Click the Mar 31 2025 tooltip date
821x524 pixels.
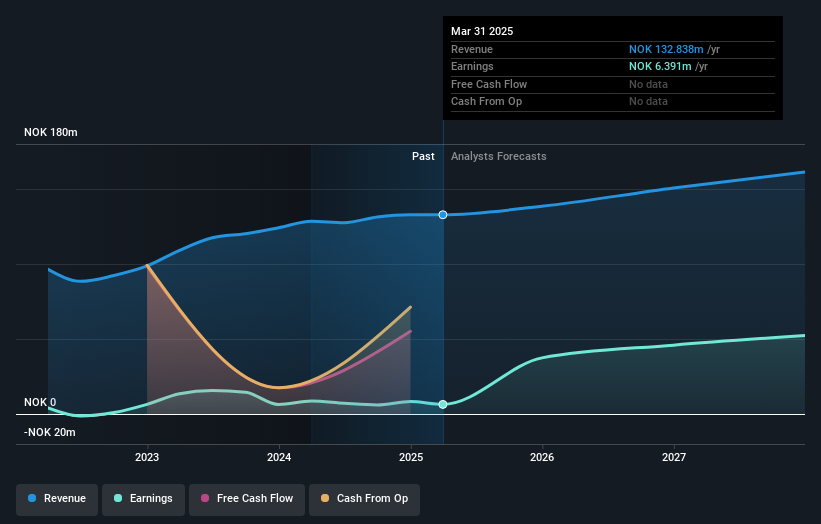pyautogui.click(x=482, y=31)
